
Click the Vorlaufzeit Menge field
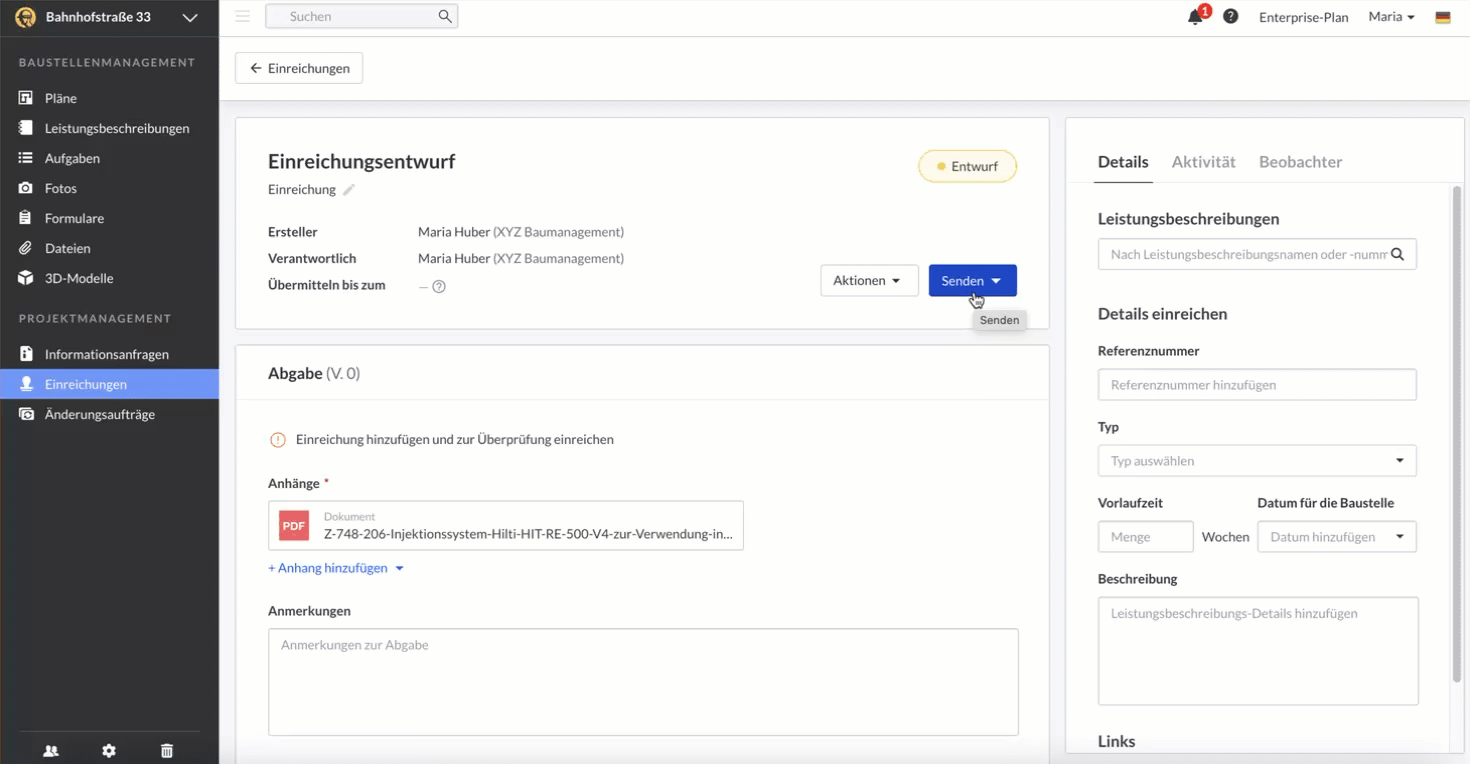(x=1145, y=537)
